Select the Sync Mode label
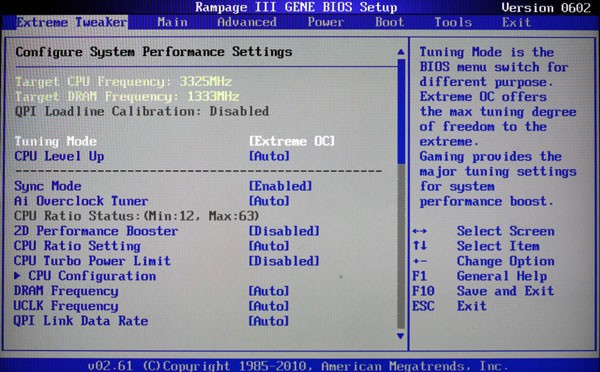Viewport: 600px width, 372px height. (48, 186)
